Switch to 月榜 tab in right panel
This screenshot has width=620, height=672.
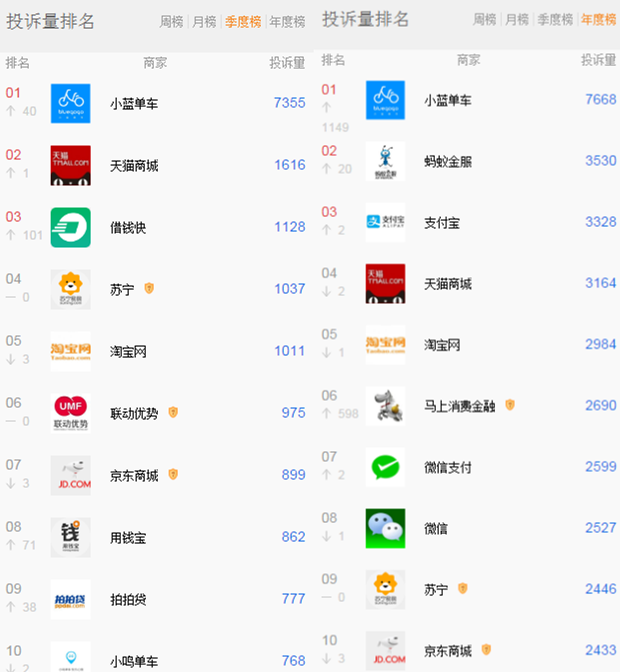point(517,19)
